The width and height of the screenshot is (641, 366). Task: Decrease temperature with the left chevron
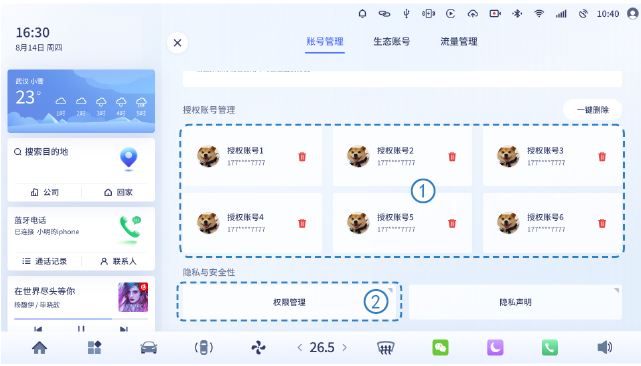(x=300, y=348)
